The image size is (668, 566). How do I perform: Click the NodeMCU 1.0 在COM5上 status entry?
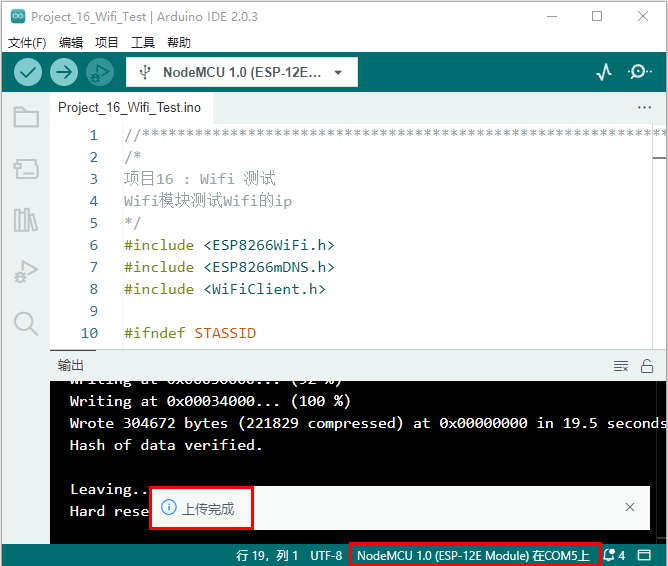(473, 555)
